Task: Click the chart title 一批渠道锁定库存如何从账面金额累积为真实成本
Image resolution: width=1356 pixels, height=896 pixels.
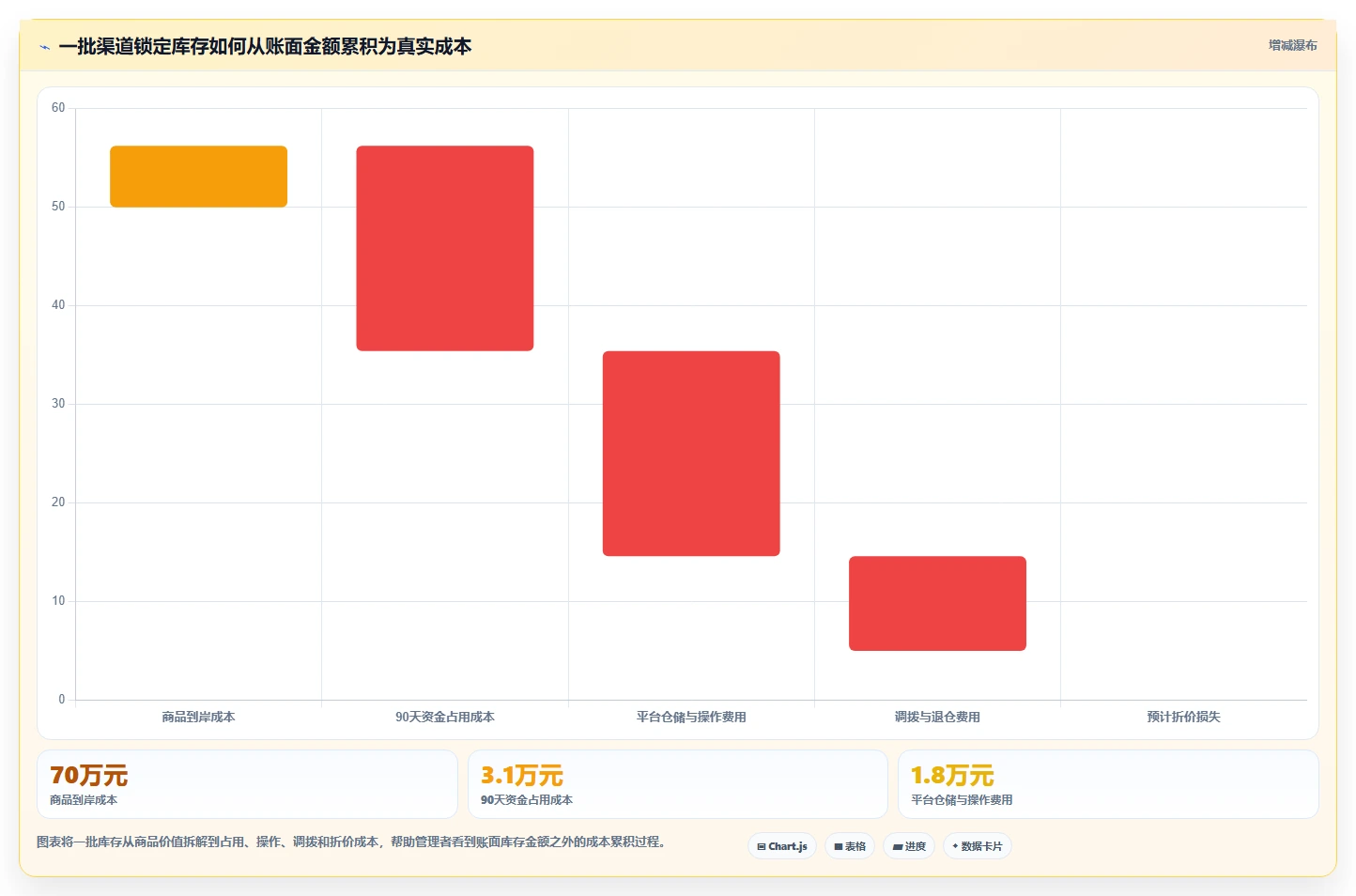Action: point(265,47)
